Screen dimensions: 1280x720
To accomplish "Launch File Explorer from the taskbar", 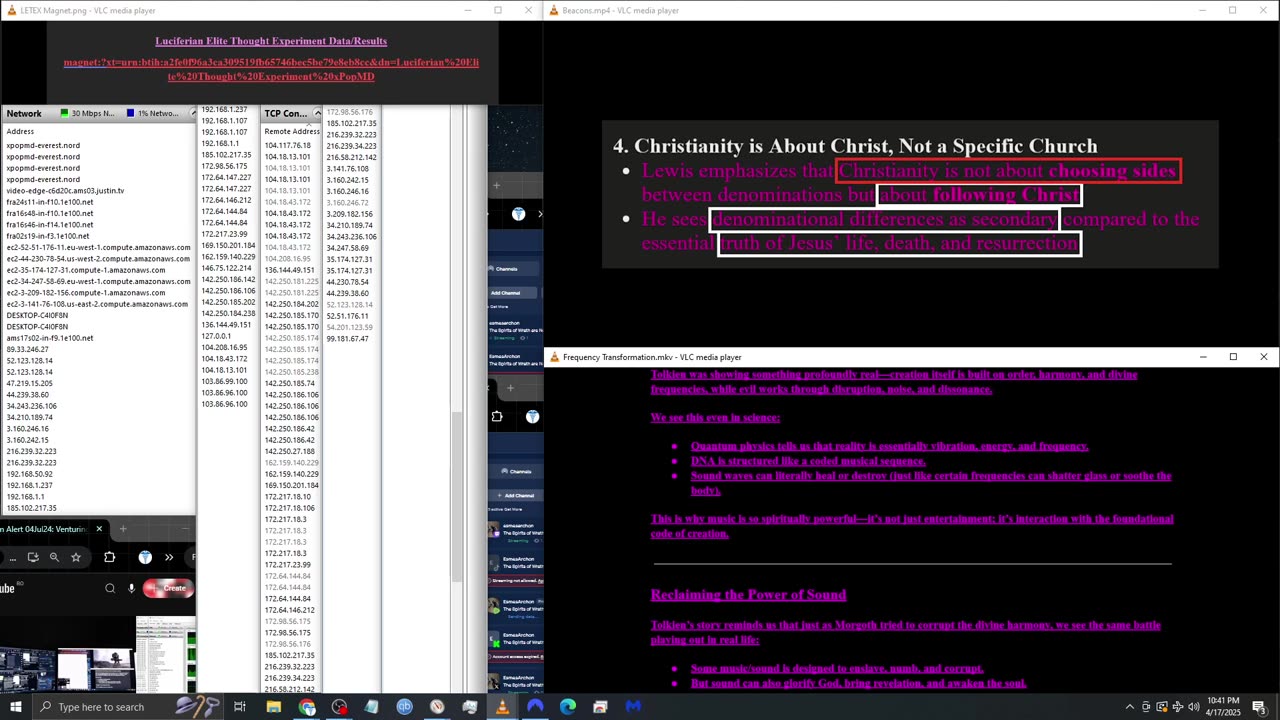I will pos(273,707).
